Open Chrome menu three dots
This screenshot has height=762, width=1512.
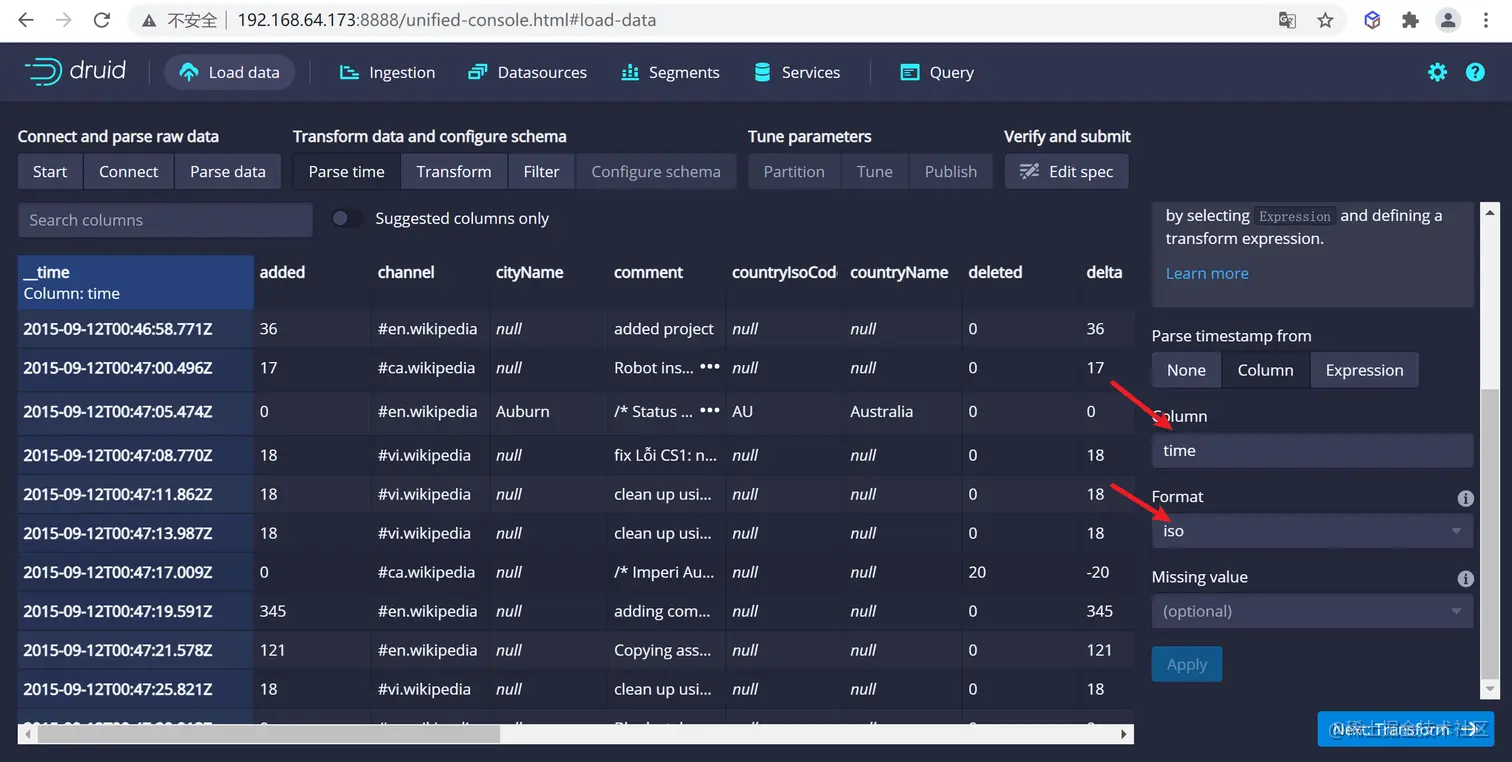pyautogui.click(x=1486, y=20)
